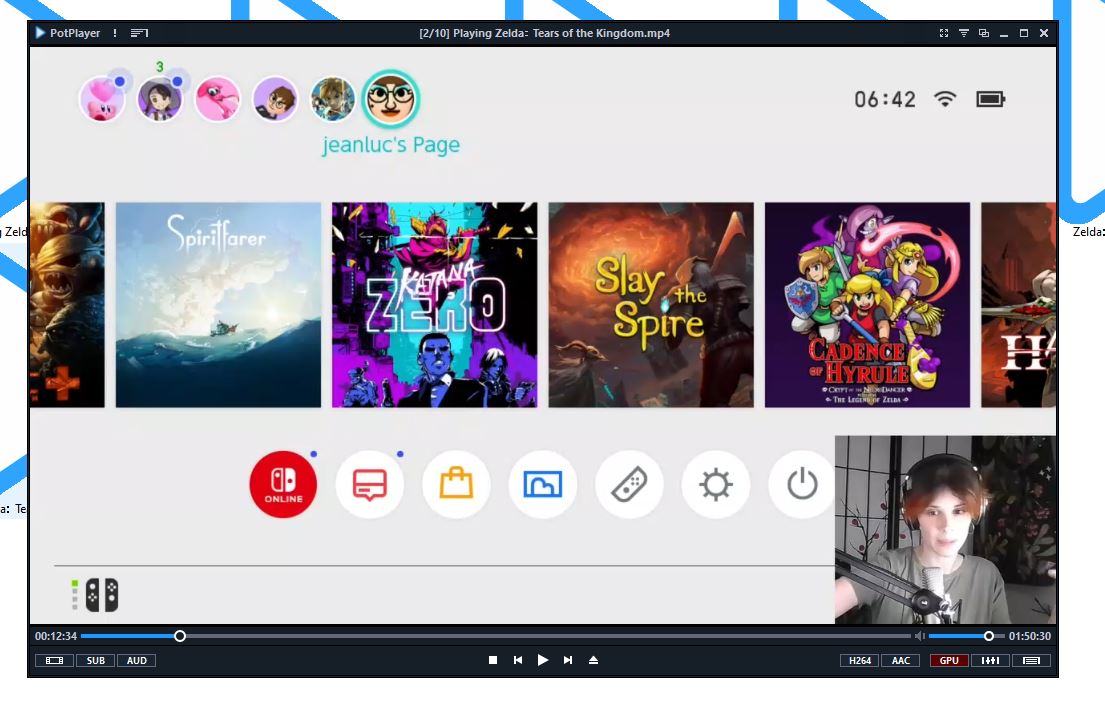
Task: Mute audio with the speaker icon
Action: click(920, 636)
